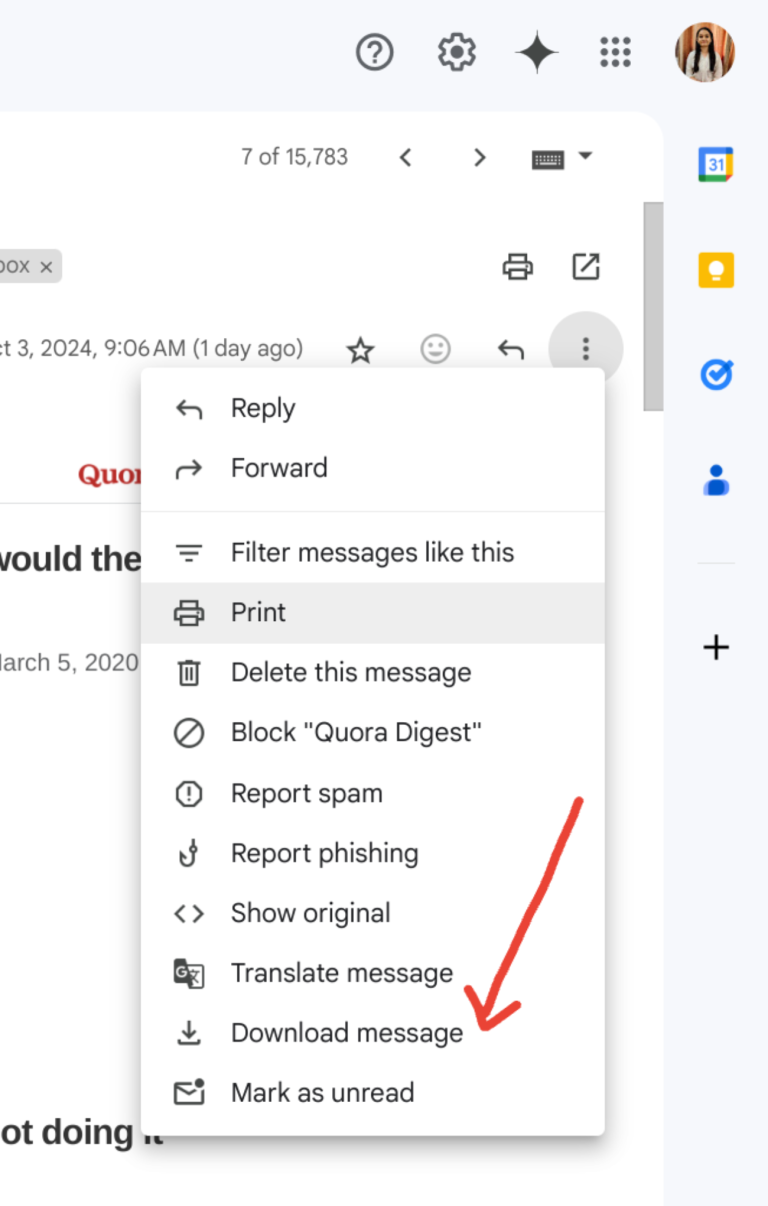Image resolution: width=768 pixels, height=1206 pixels.
Task: Open the print icon above the email
Action: pos(517,266)
